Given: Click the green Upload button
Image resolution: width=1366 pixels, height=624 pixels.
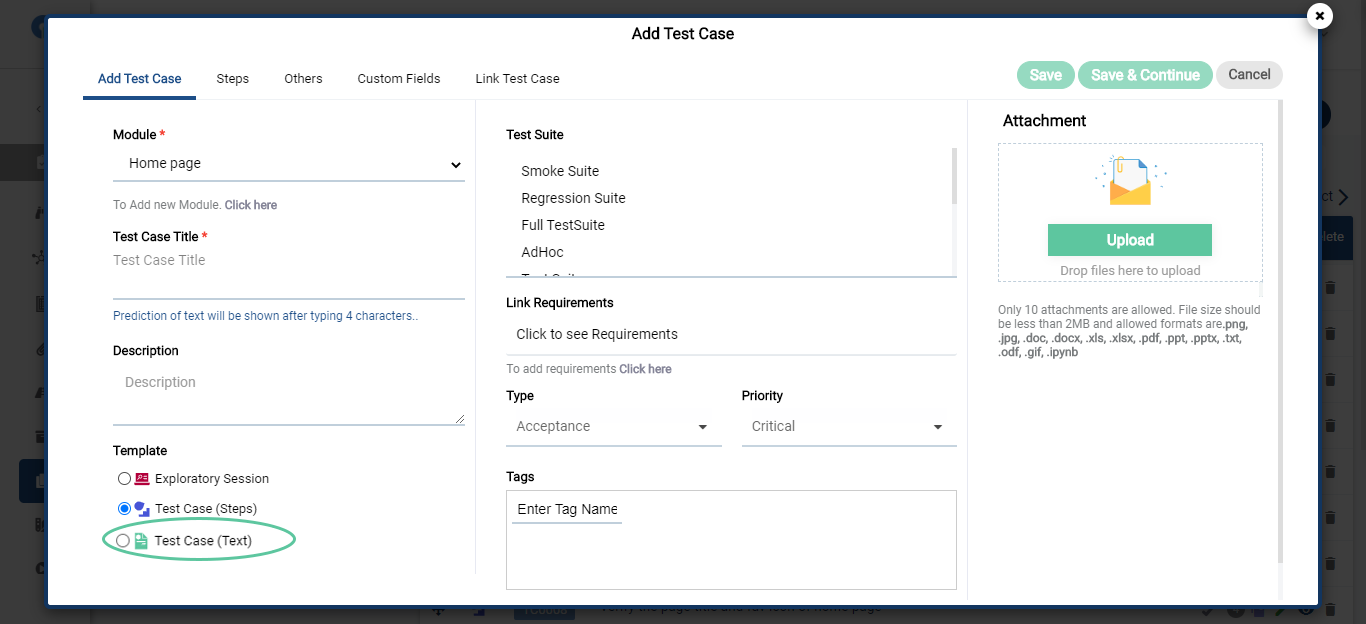Looking at the screenshot, I should [1130, 240].
